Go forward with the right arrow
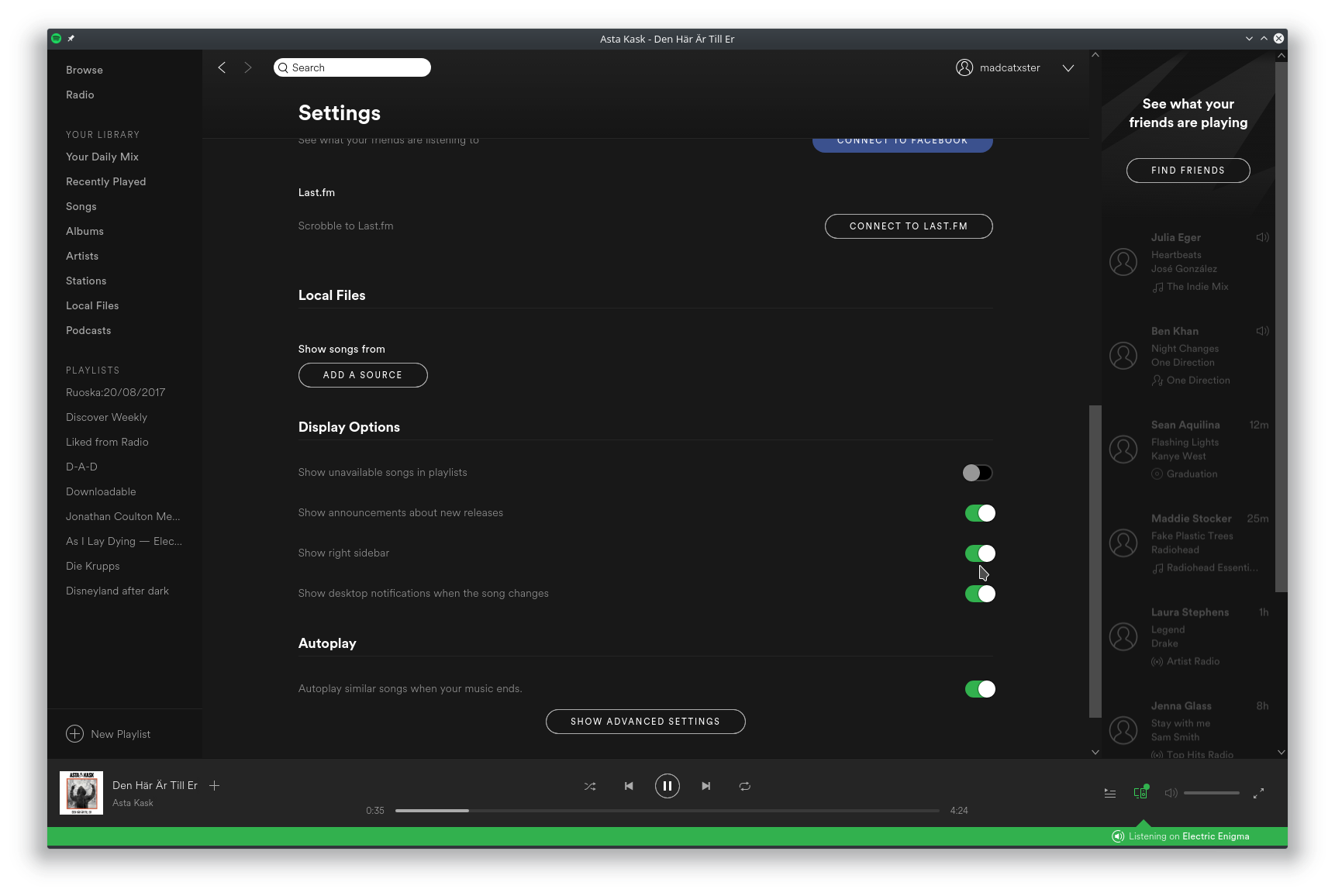 [x=248, y=67]
